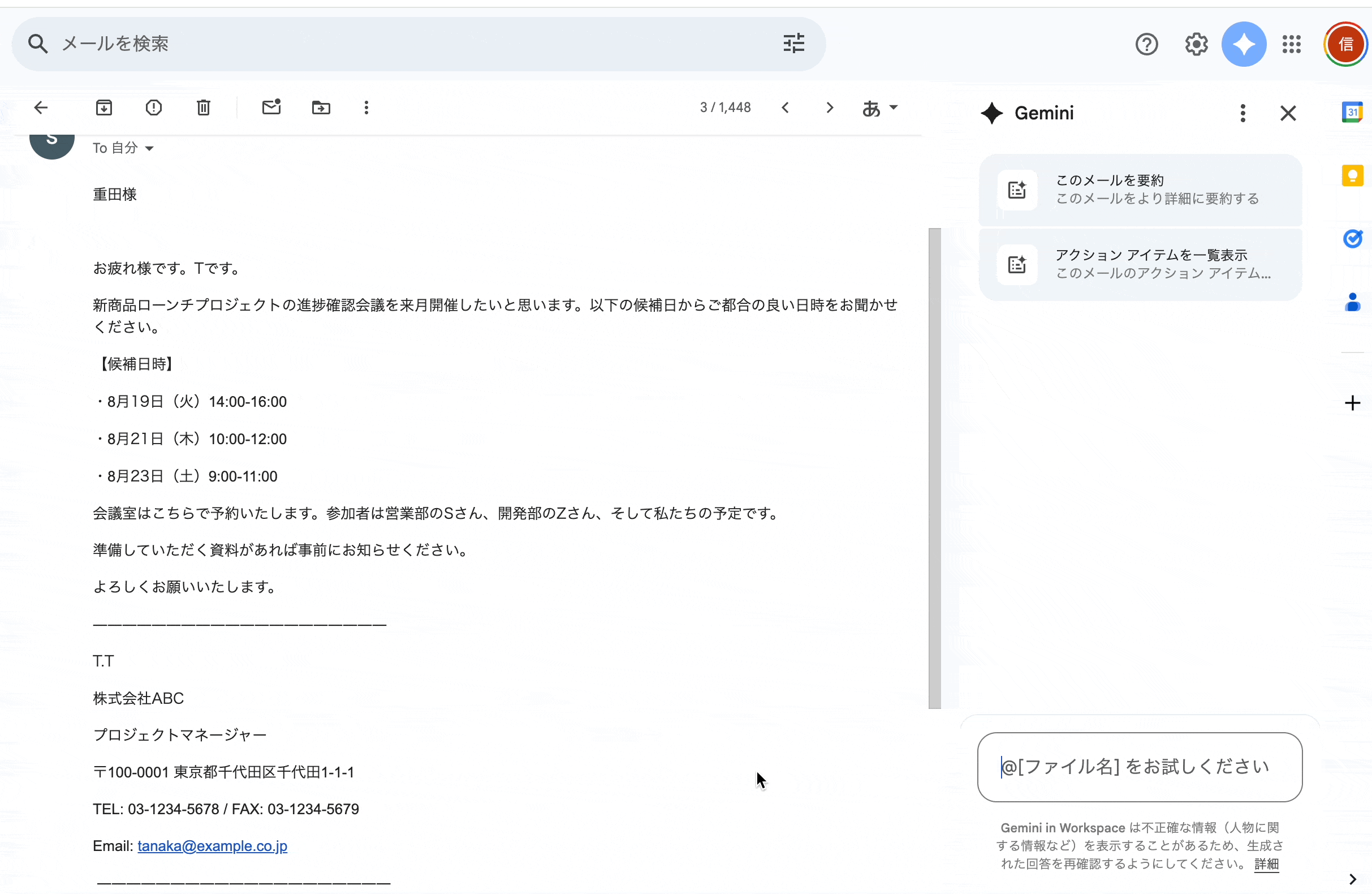This screenshot has height=894, width=1372.
Task: Open advanced search options filter
Action: coord(794,42)
